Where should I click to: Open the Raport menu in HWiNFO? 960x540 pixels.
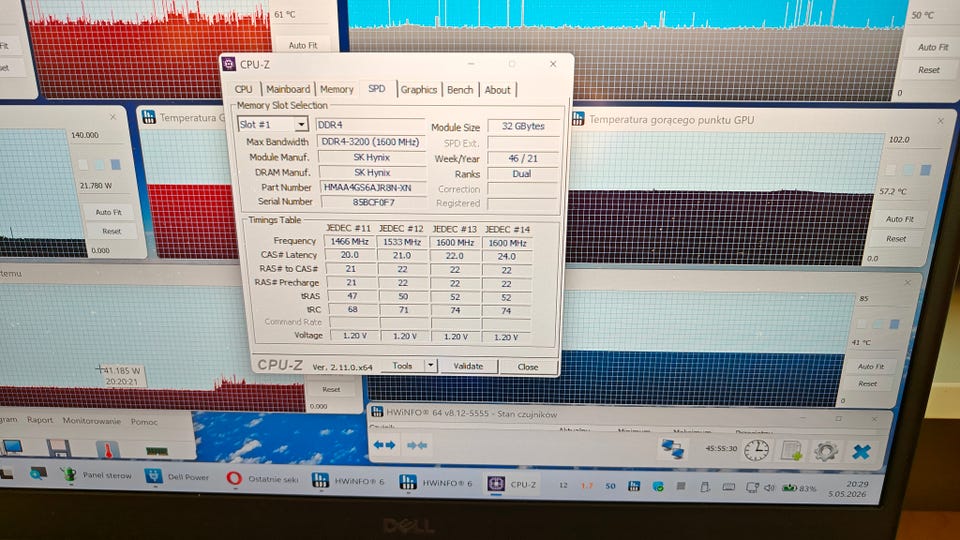click(40, 420)
